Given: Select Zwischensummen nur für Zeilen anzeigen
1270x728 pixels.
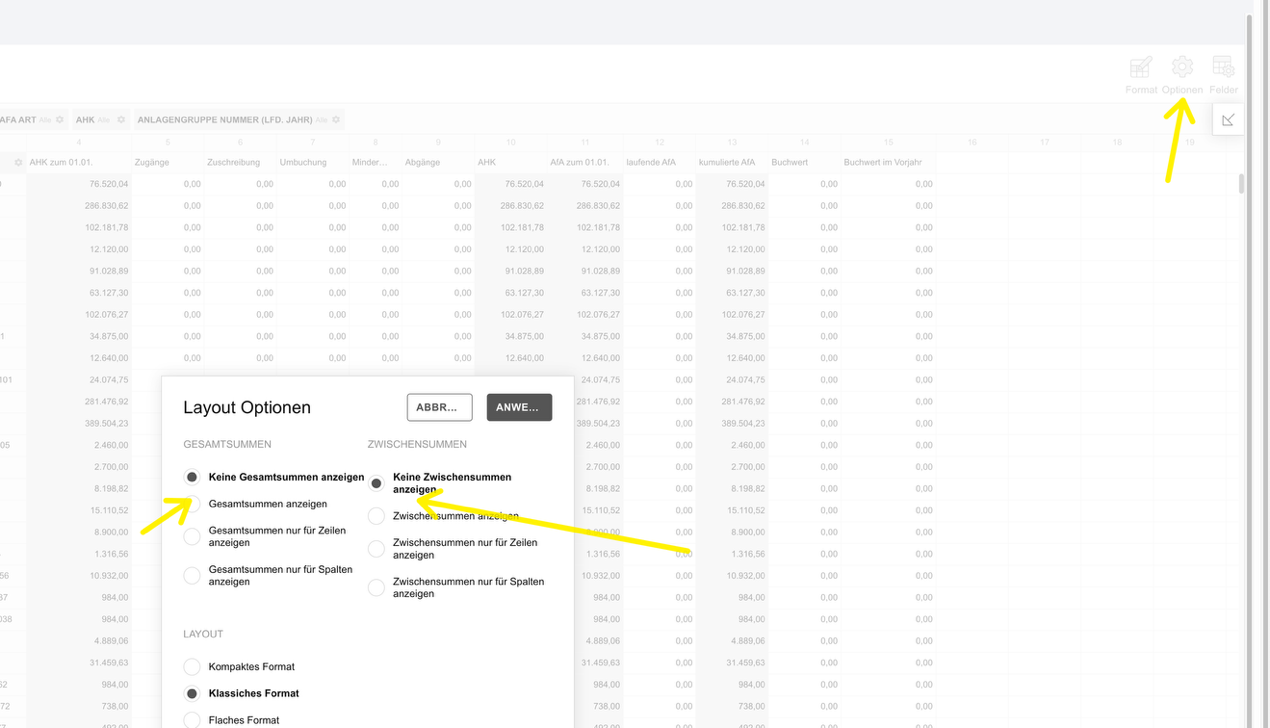Looking at the screenshot, I should pos(376,549).
